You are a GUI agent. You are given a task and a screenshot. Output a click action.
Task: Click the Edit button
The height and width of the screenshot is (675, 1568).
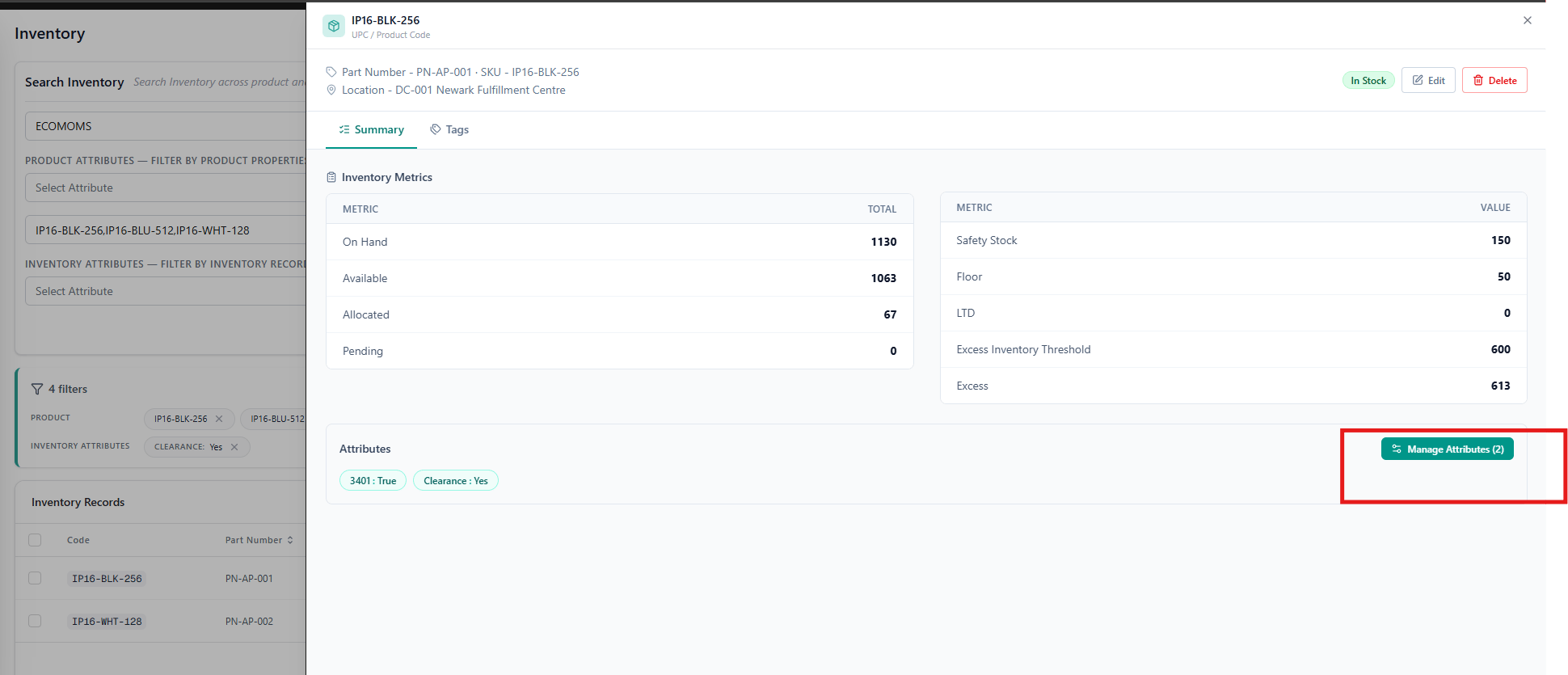pyautogui.click(x=1428, y=80)
